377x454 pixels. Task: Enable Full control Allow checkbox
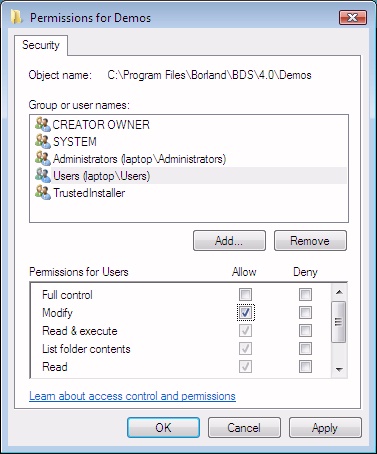245,295
